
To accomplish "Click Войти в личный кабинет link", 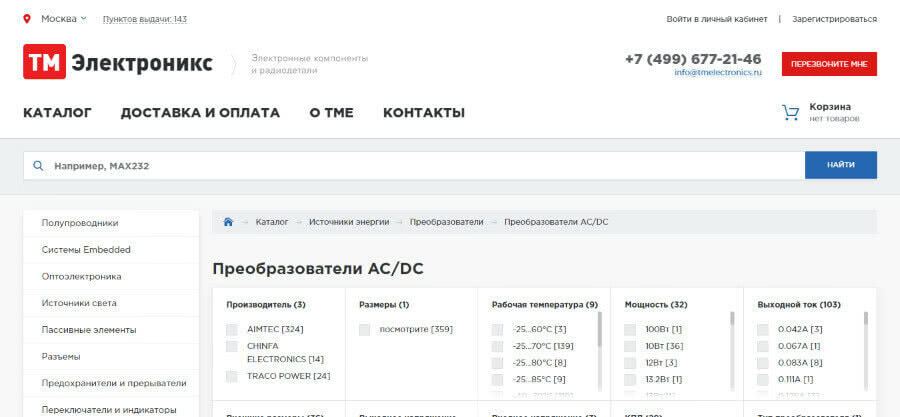I will point(717,19).
